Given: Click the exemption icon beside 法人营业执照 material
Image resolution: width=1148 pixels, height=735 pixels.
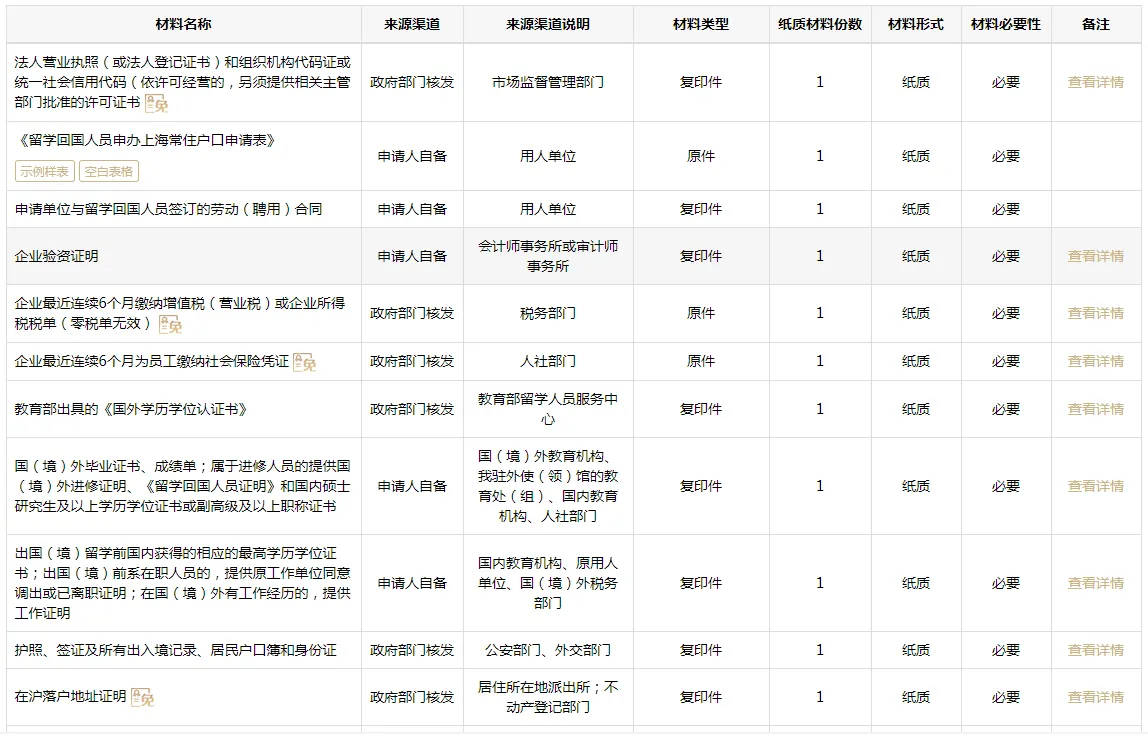Looking at the screenshot, I should point(157,104).
